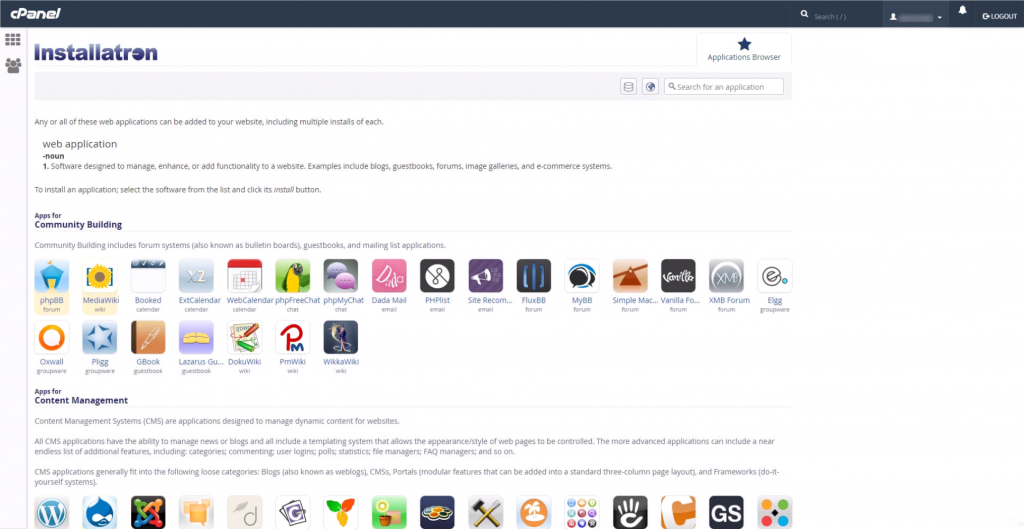Open the WebCalendar app icon

(x=245, y=276)
